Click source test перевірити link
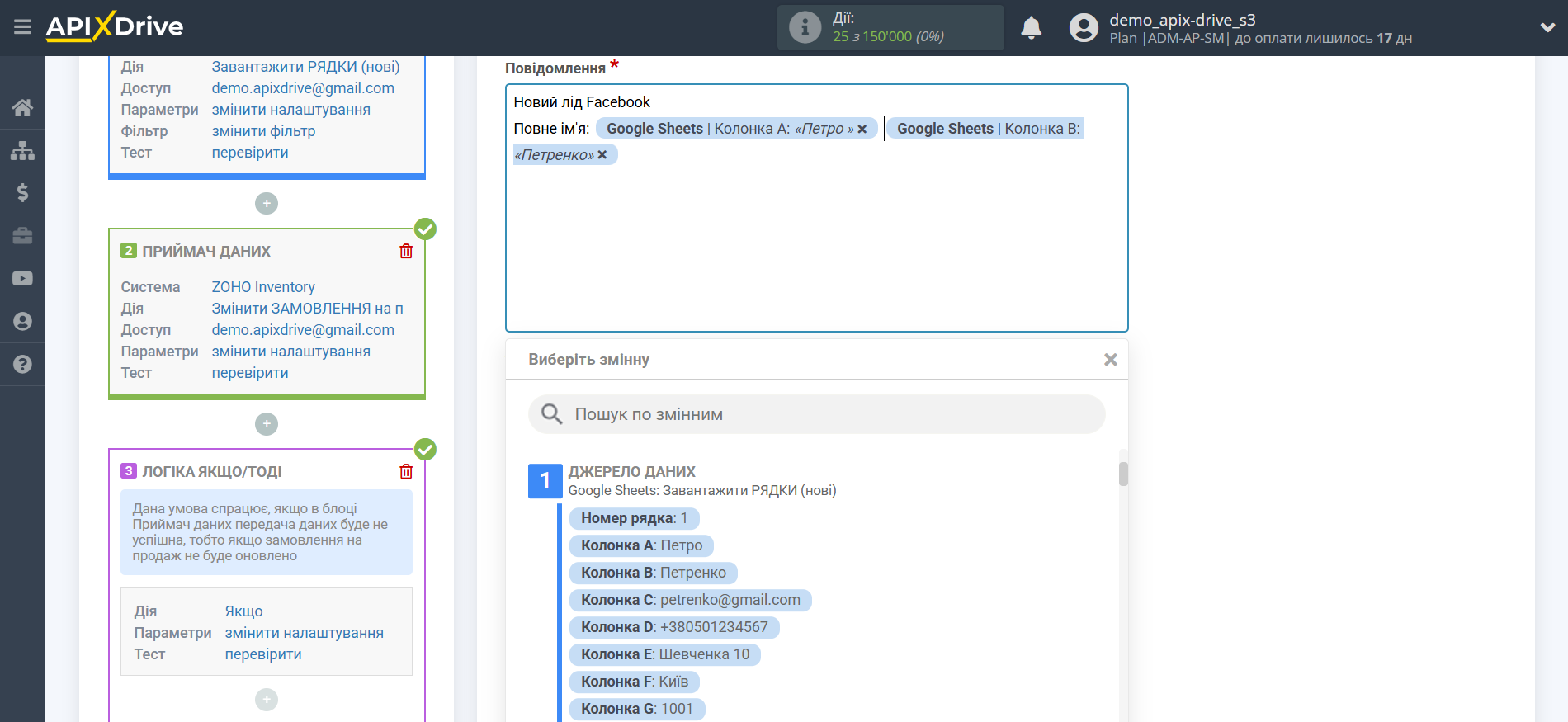Viewport: 1568px width, 722px height. point(250,153)
